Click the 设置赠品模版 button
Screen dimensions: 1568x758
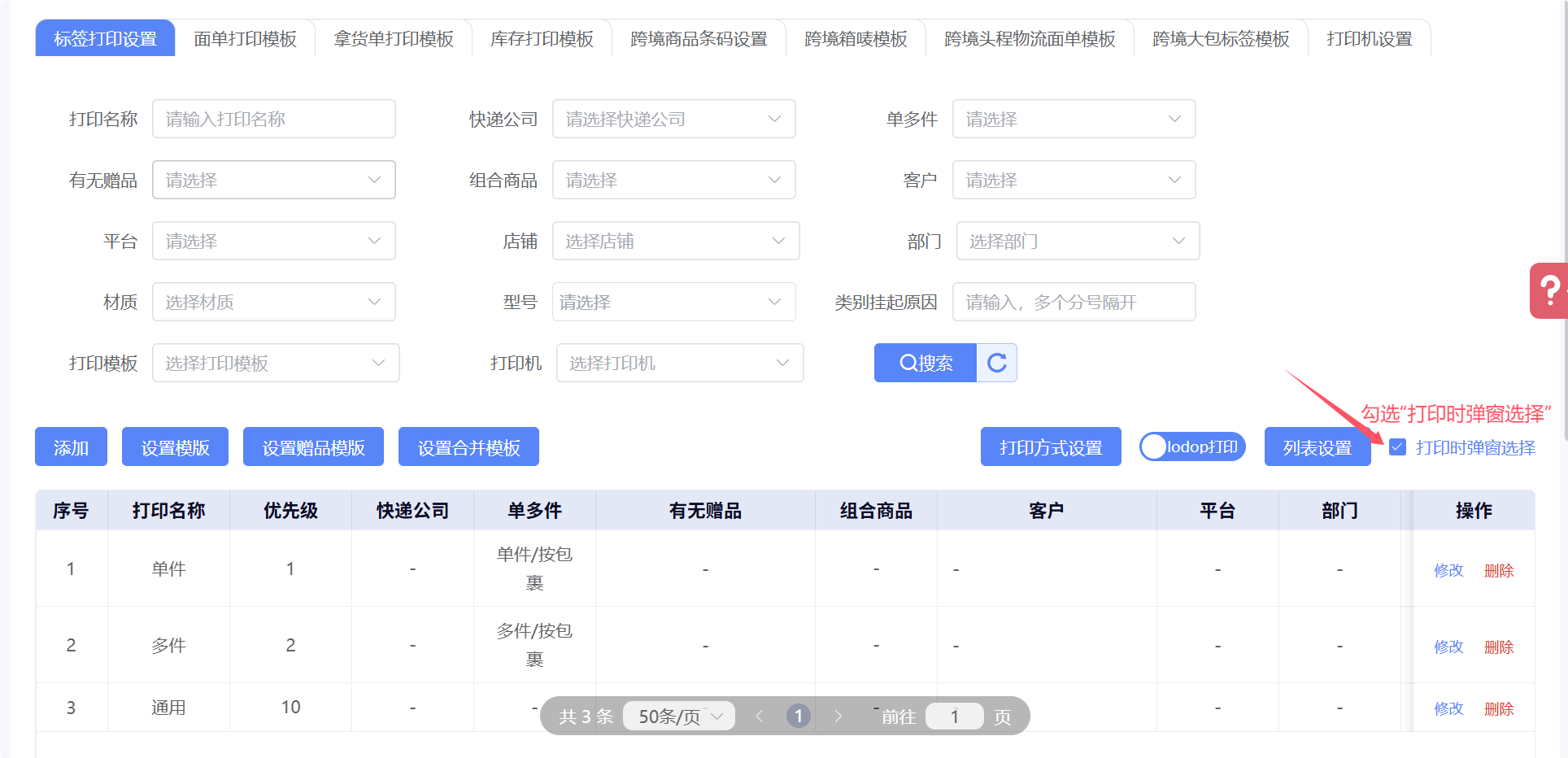[313, 447]
